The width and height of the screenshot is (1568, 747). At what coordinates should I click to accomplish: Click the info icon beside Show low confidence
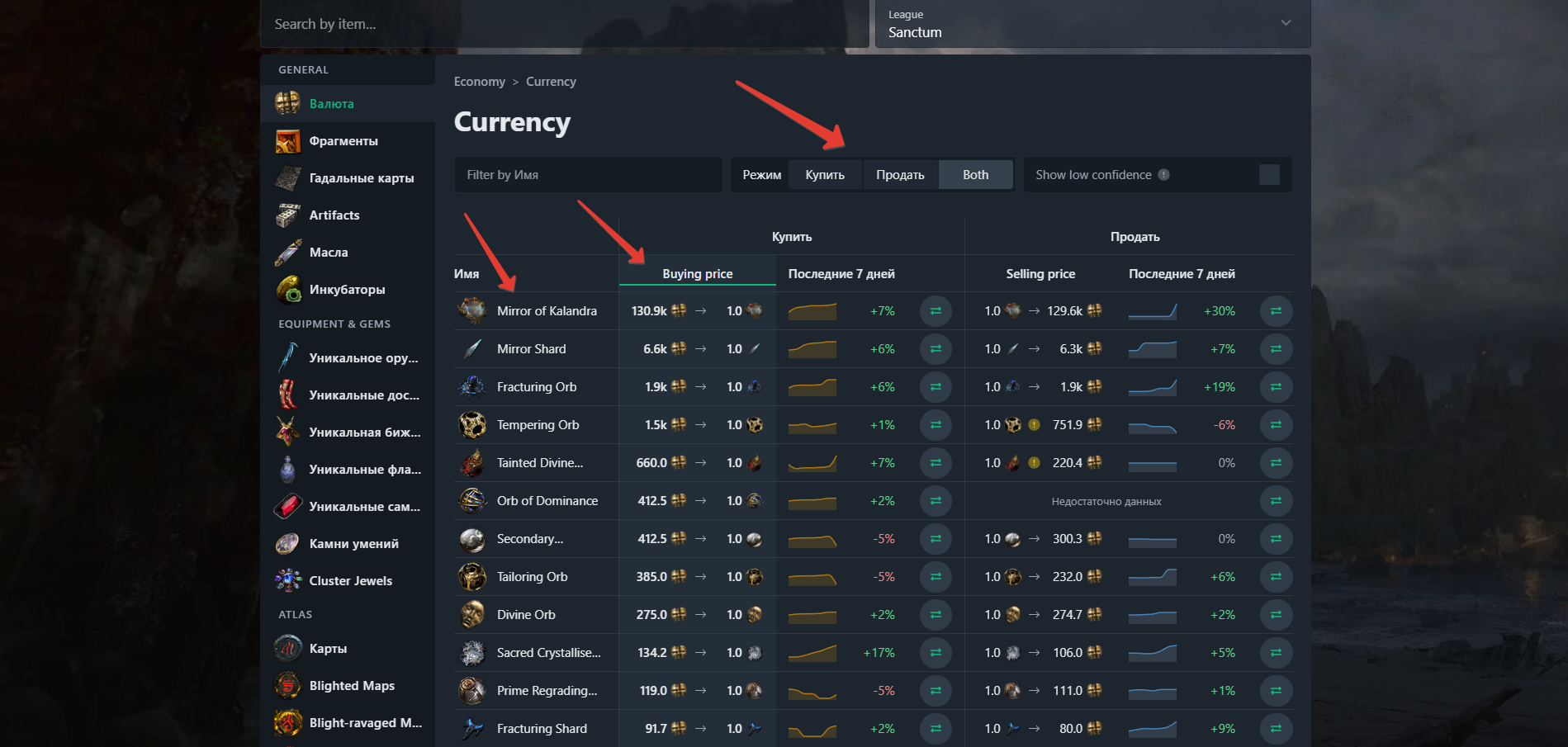[x=1164, y=175]
